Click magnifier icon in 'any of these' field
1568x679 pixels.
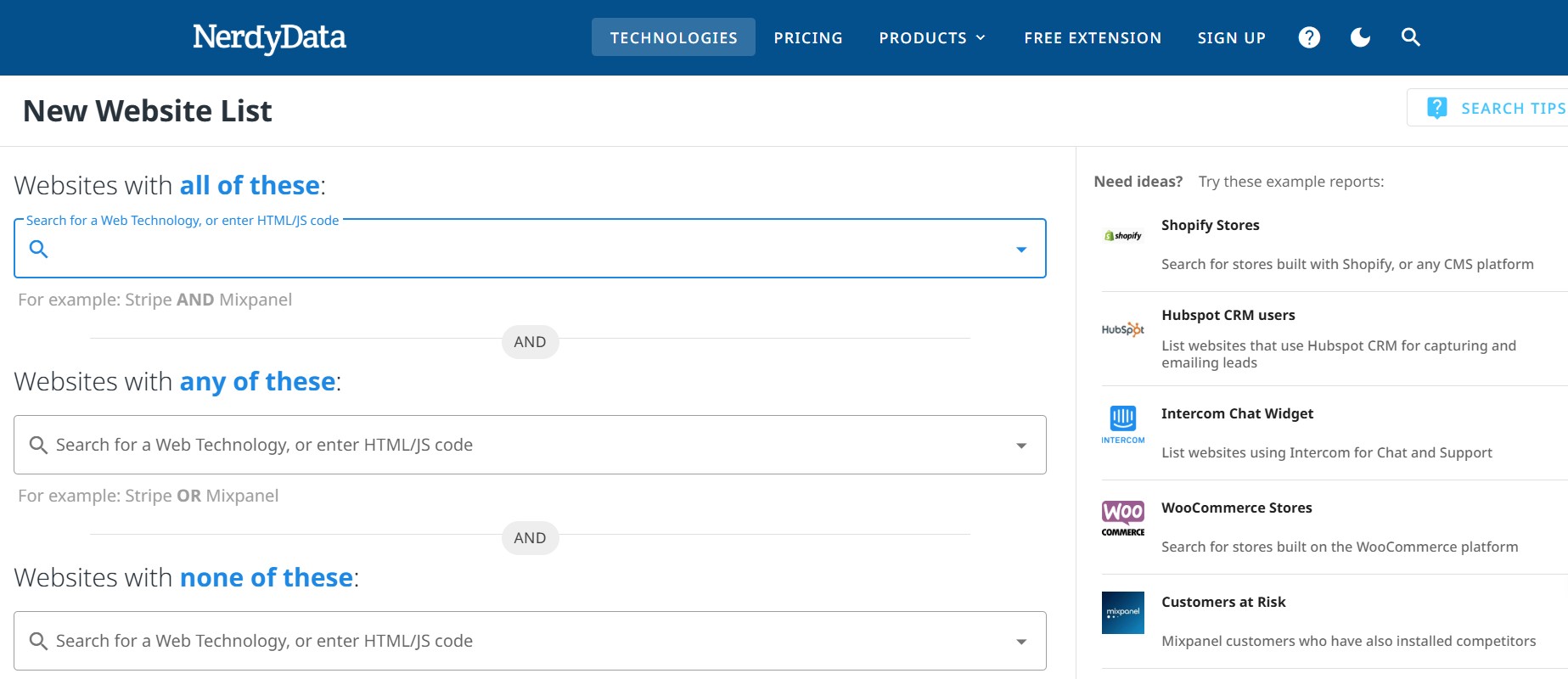(x=39, y=445)
